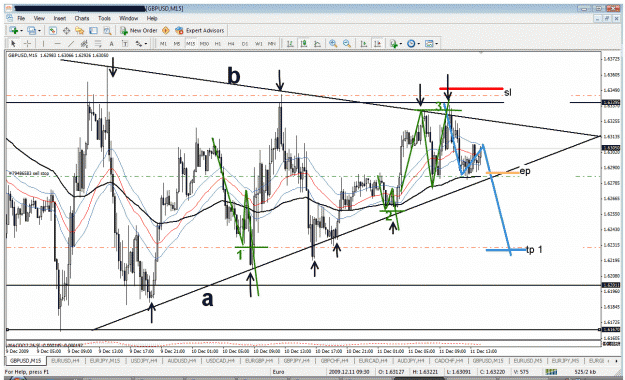The width and height of the screenshot is (625, 380).
Task: Open the Strategy Tester icon
Action: coord(107,30)
